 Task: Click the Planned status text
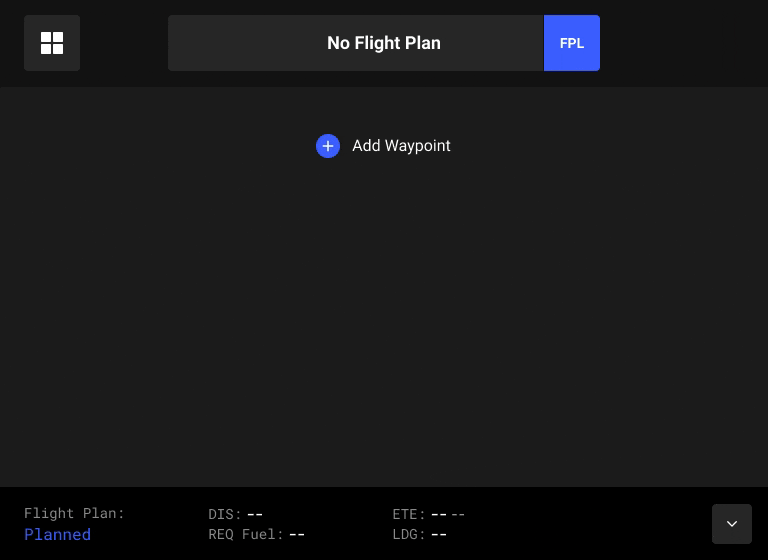pyautogui.click(x=57, y=535)
